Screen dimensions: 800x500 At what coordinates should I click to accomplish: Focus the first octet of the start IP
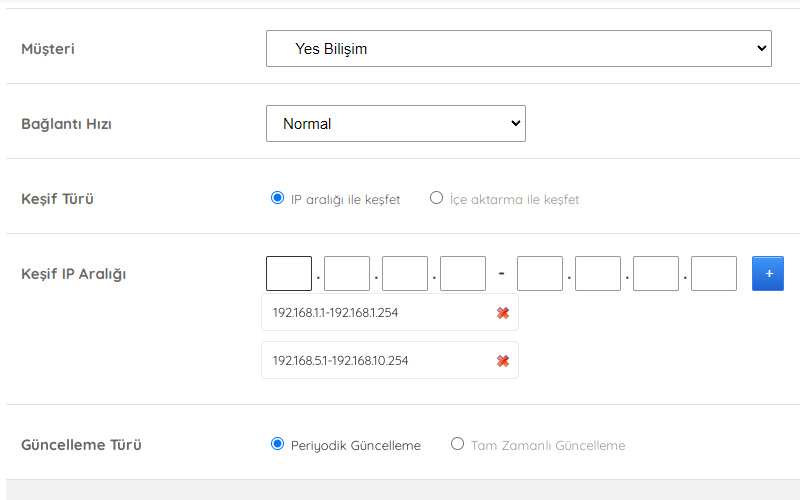(x=289, y=273)
